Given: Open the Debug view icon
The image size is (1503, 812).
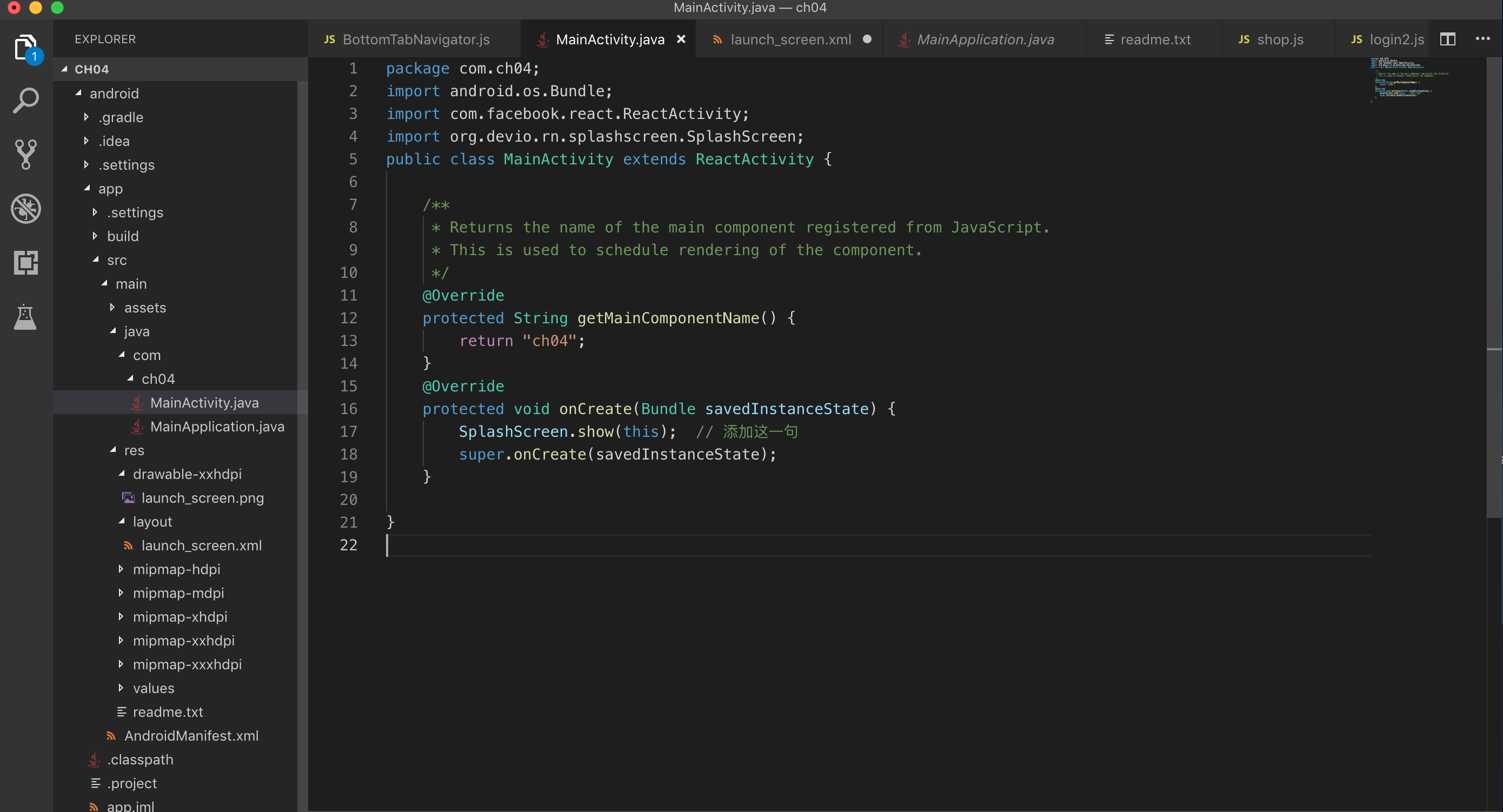Looking at the screenshot, I should click(x=25, y=208).
